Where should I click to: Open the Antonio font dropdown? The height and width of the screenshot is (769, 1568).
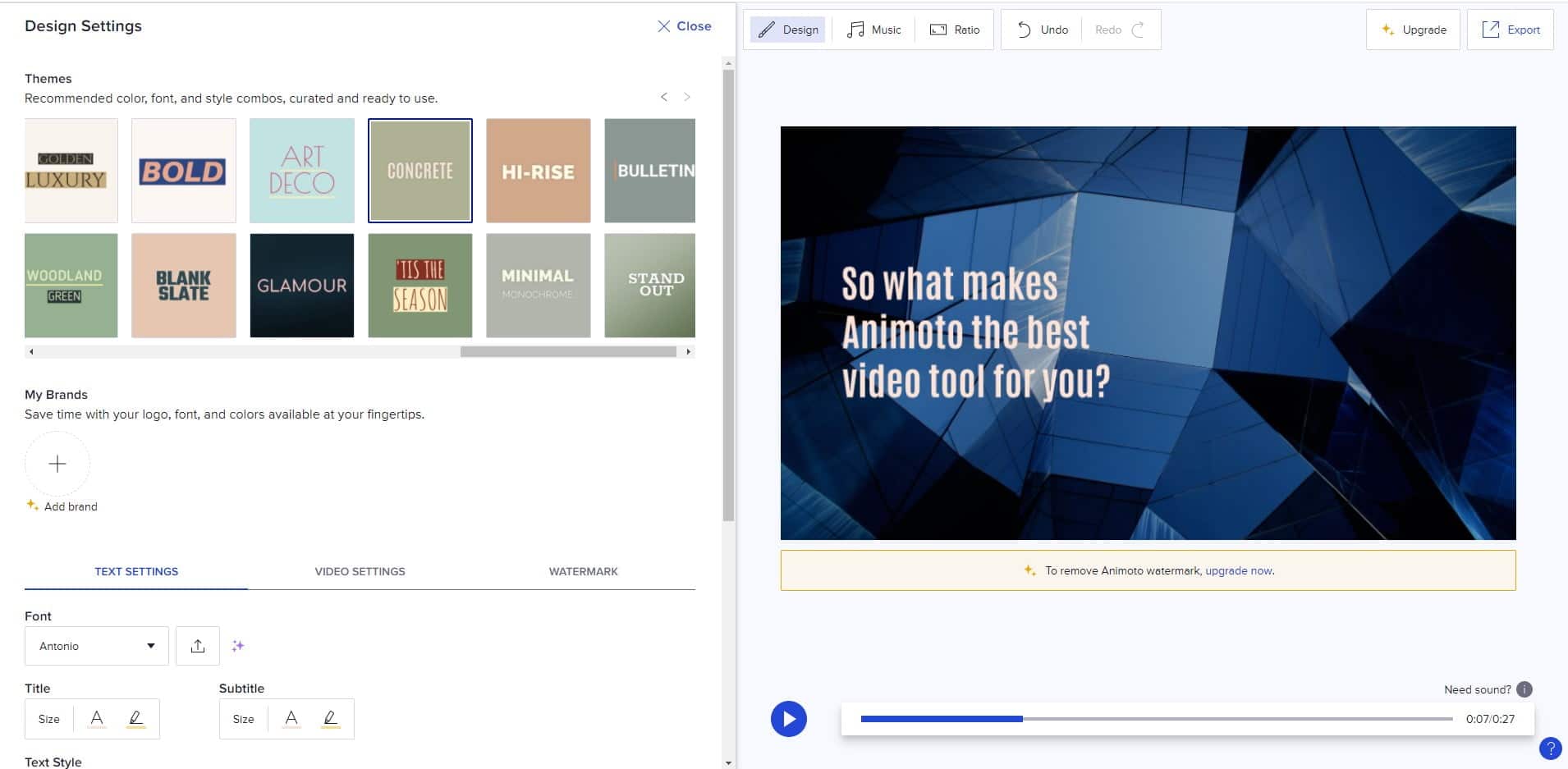point(97,646)
